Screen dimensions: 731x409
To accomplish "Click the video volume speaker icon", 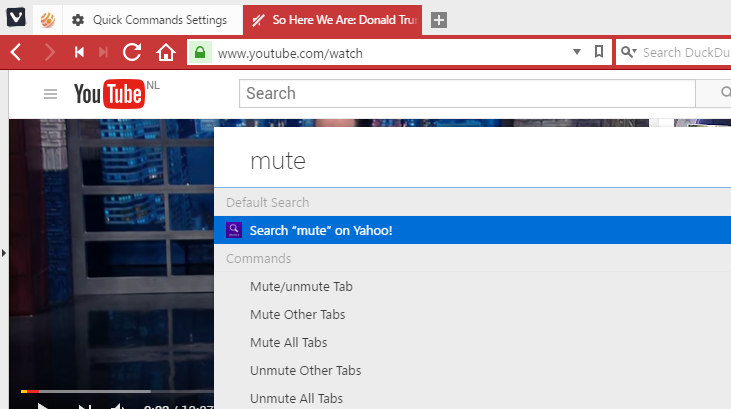I will coord(117,406).
